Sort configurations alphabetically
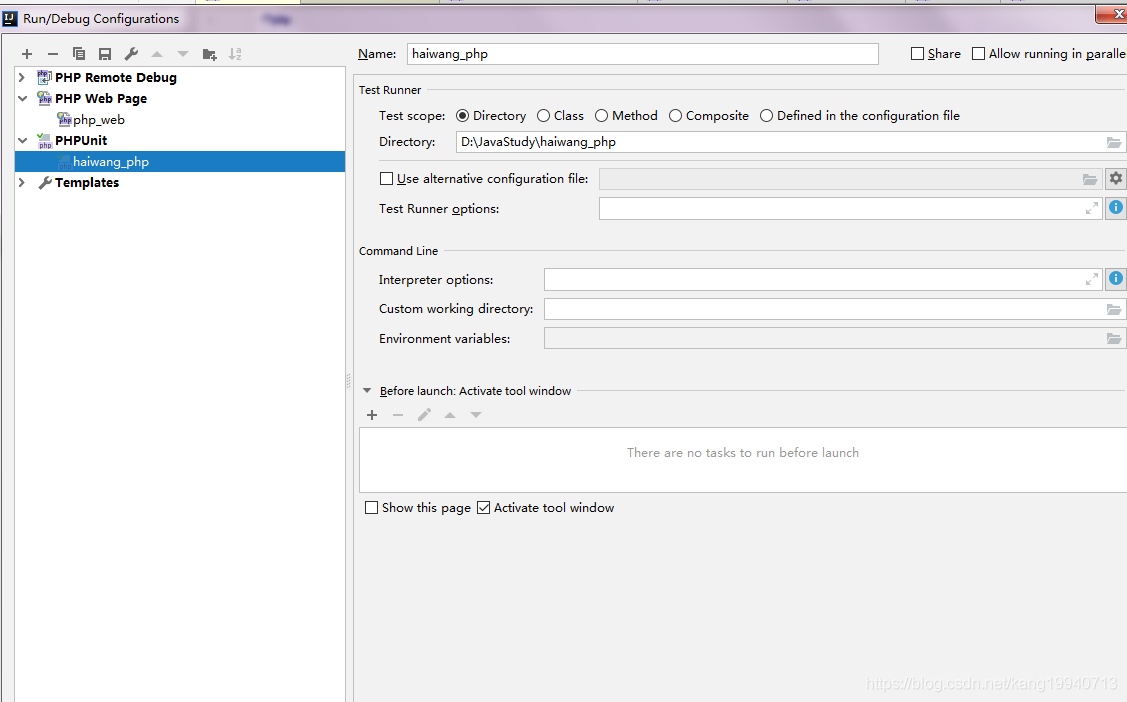 (235, 54)
